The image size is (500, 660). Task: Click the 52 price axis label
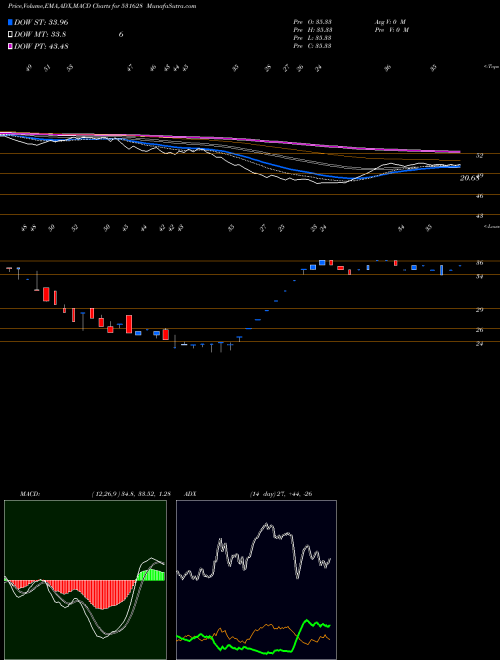click(479, 155)
